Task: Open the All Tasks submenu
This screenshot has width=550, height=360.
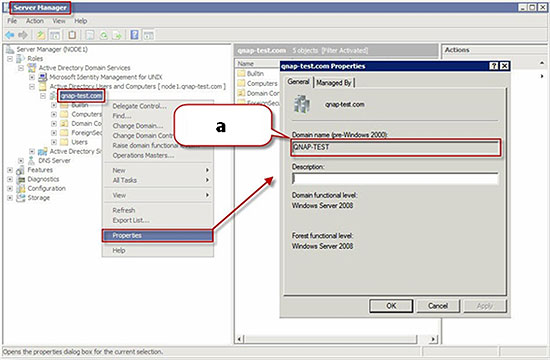Action: pyautogui.click(x=158, y=180)
